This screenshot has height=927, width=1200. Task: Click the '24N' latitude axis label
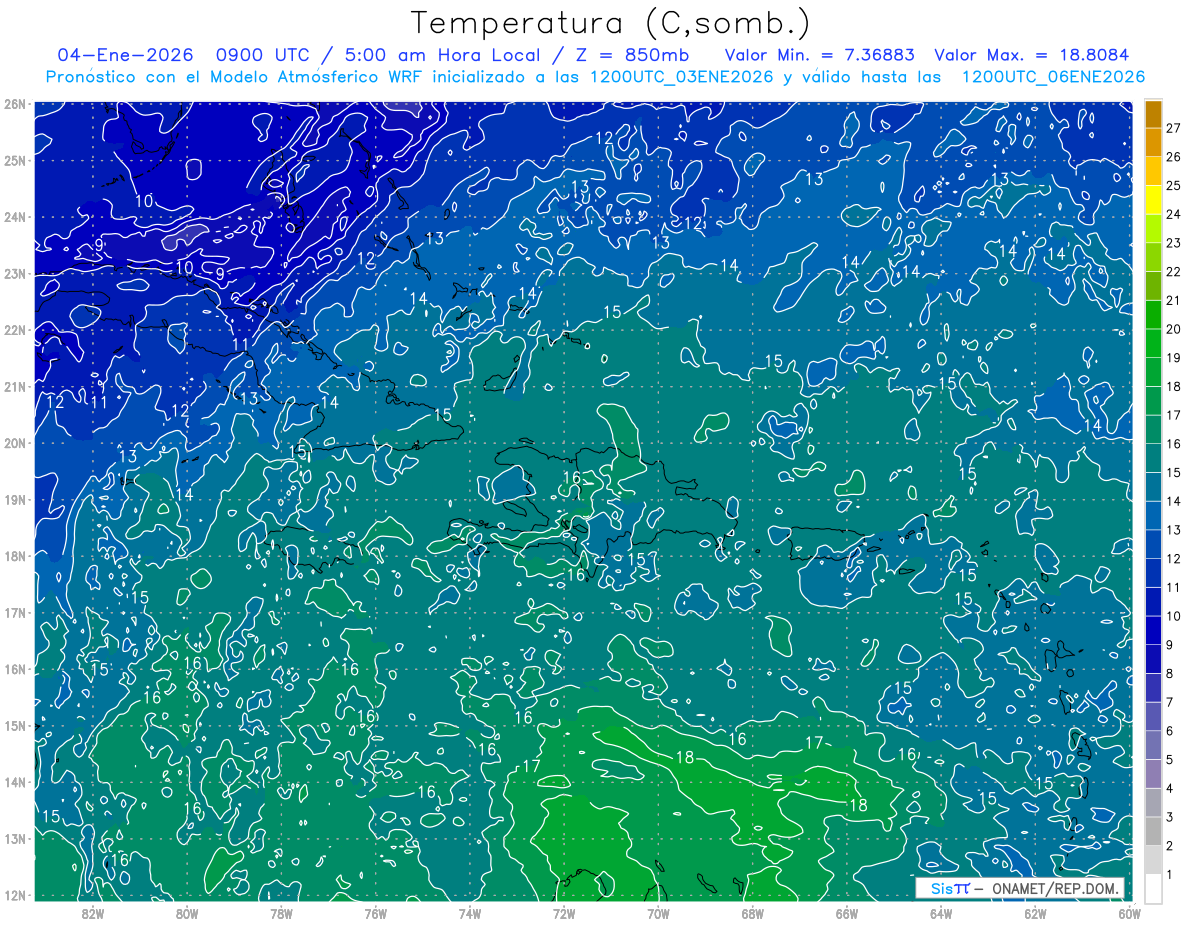(14, 217)
